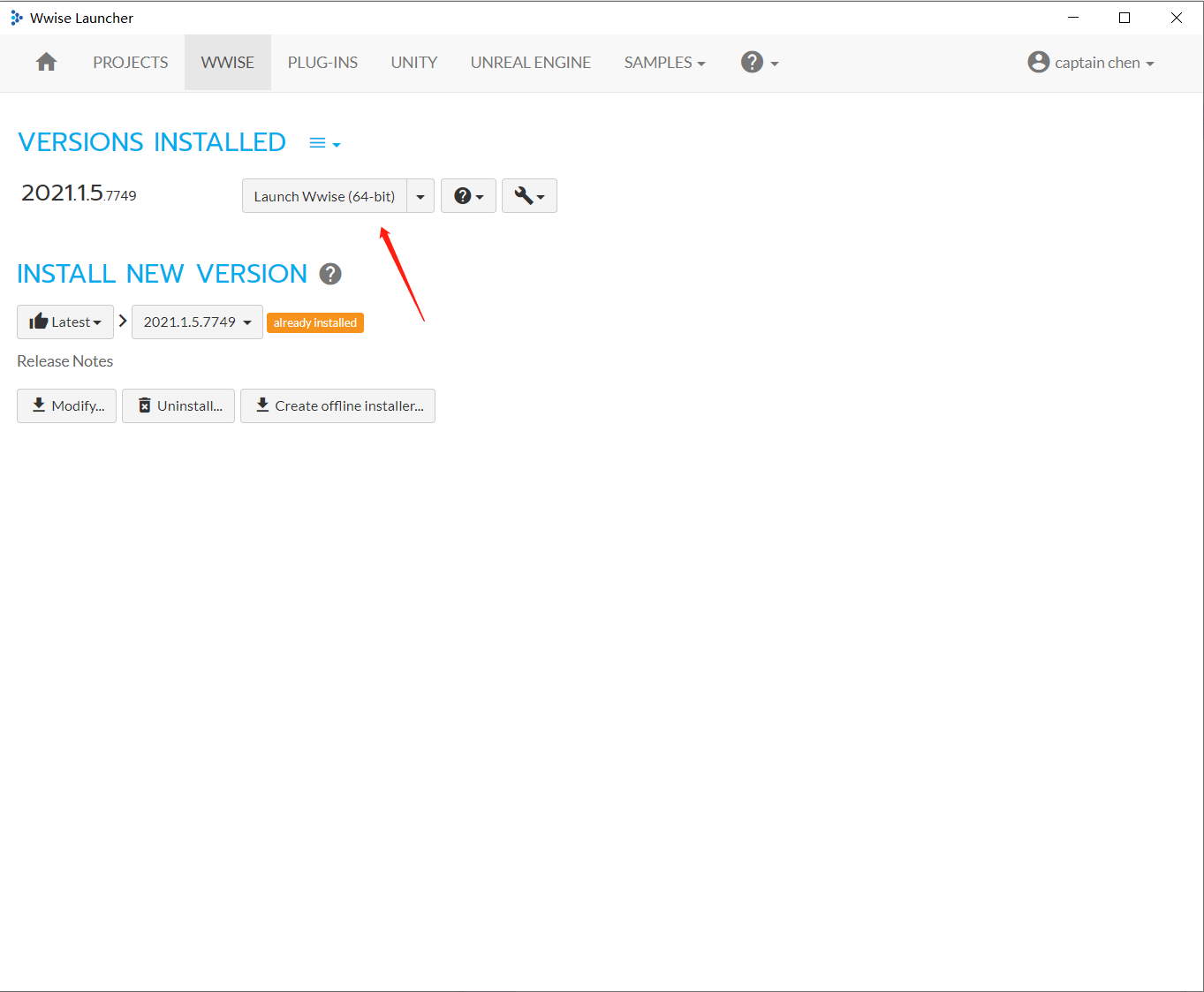Open the Release Notes link
The width and height of the screenshot is (1204, 992).
click(x=65, y=361)
